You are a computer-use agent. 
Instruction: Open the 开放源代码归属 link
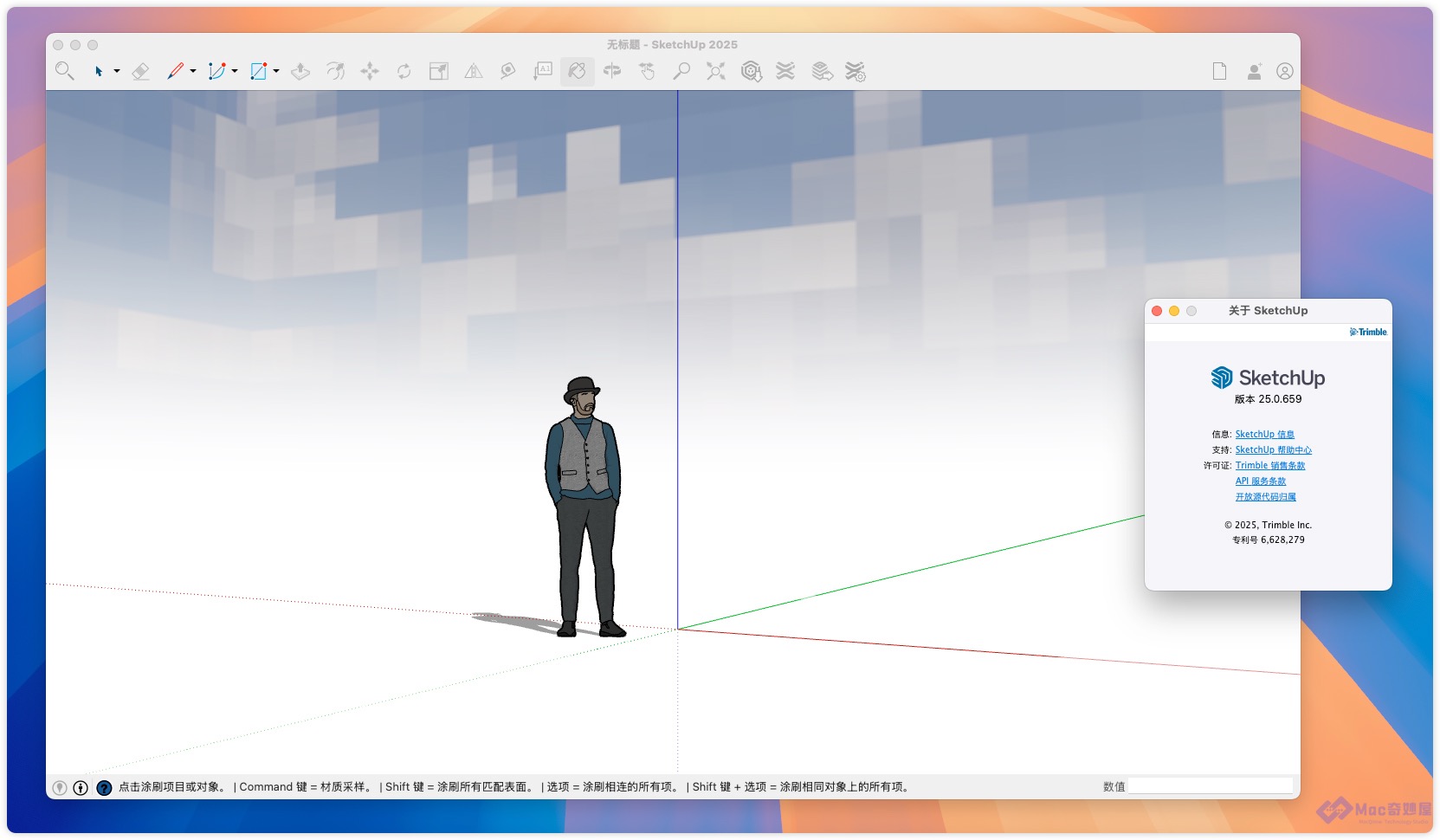click(x=1266, y=497)
